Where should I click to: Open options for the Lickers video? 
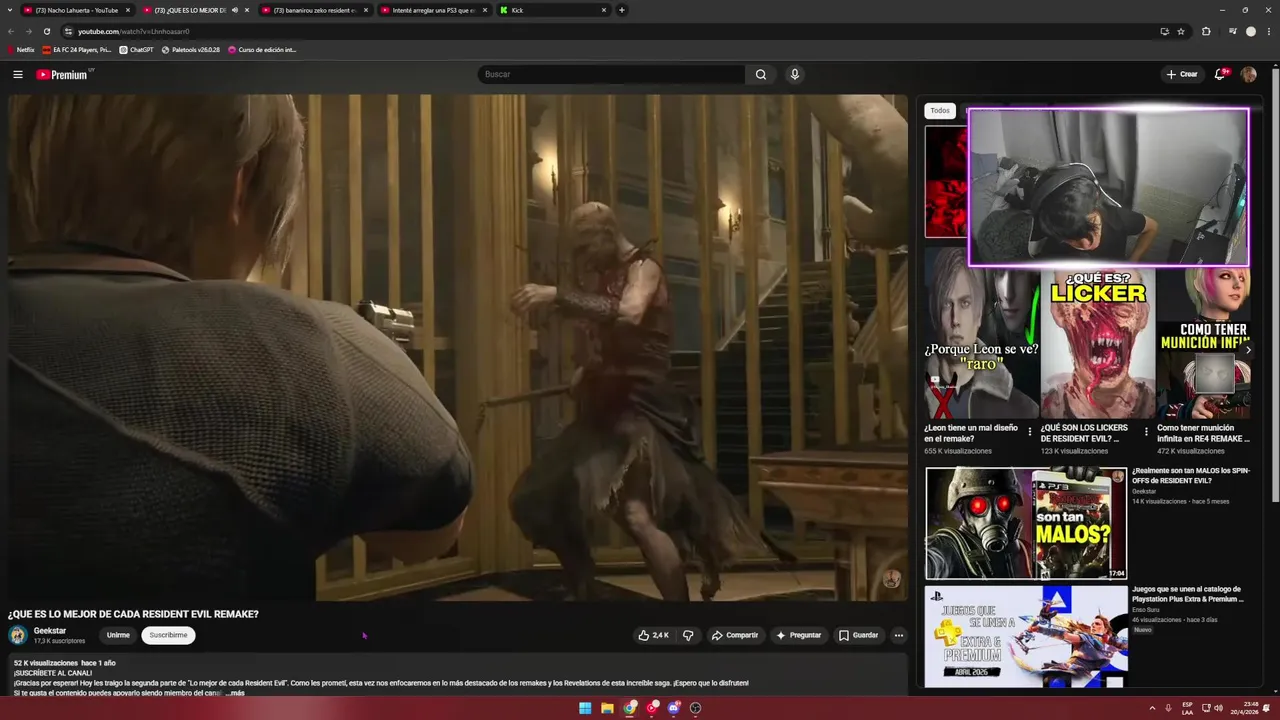point(1146,432)
